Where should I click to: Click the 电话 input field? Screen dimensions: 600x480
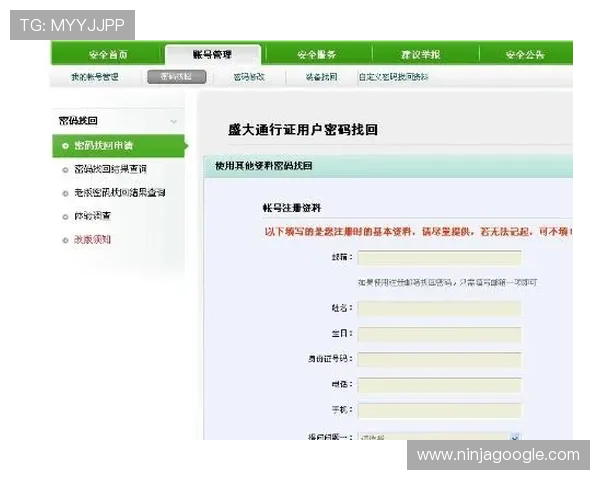point(440,385)
